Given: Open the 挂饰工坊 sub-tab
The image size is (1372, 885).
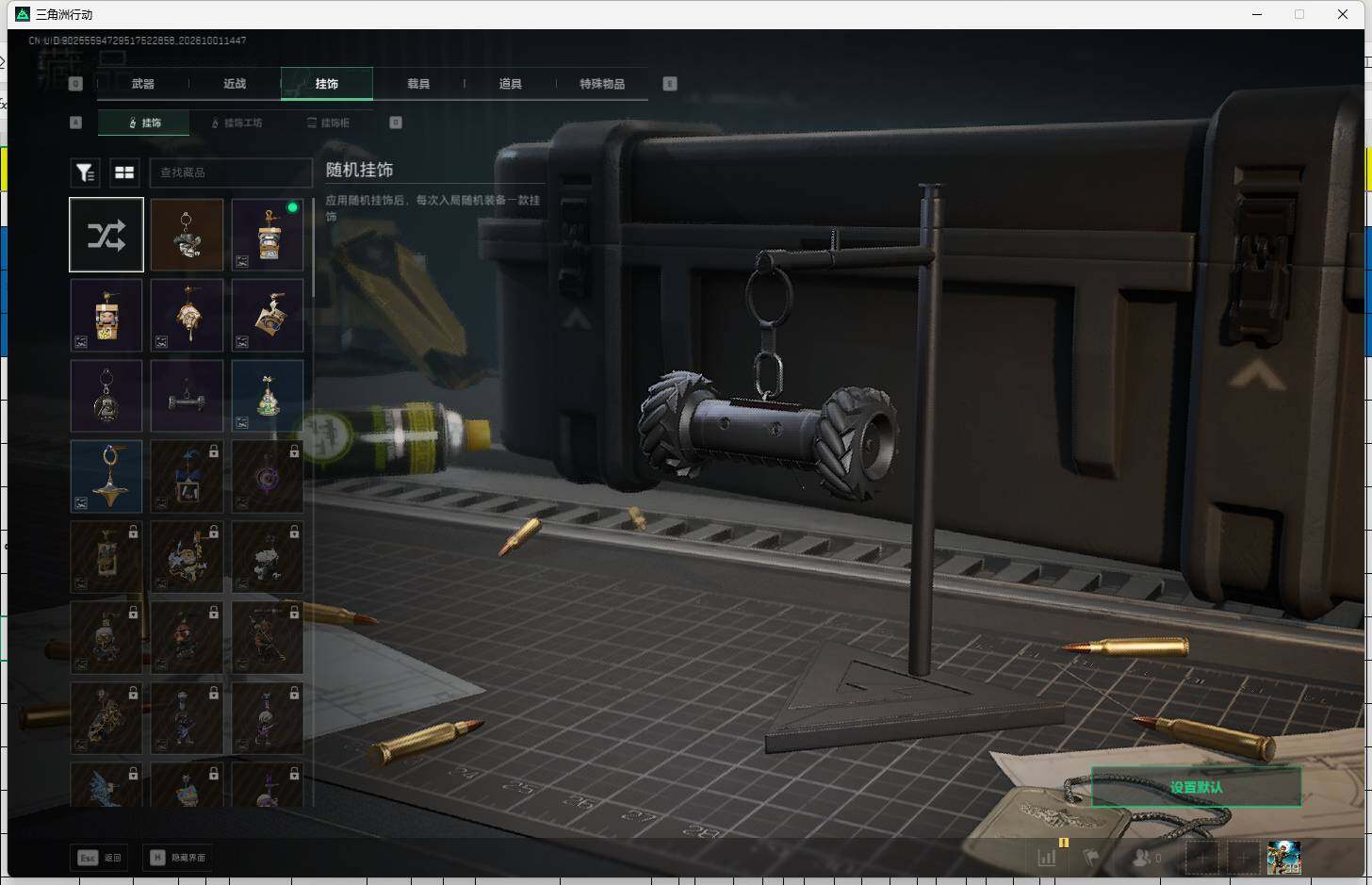Looking at the screenshot, I should 237,123.
